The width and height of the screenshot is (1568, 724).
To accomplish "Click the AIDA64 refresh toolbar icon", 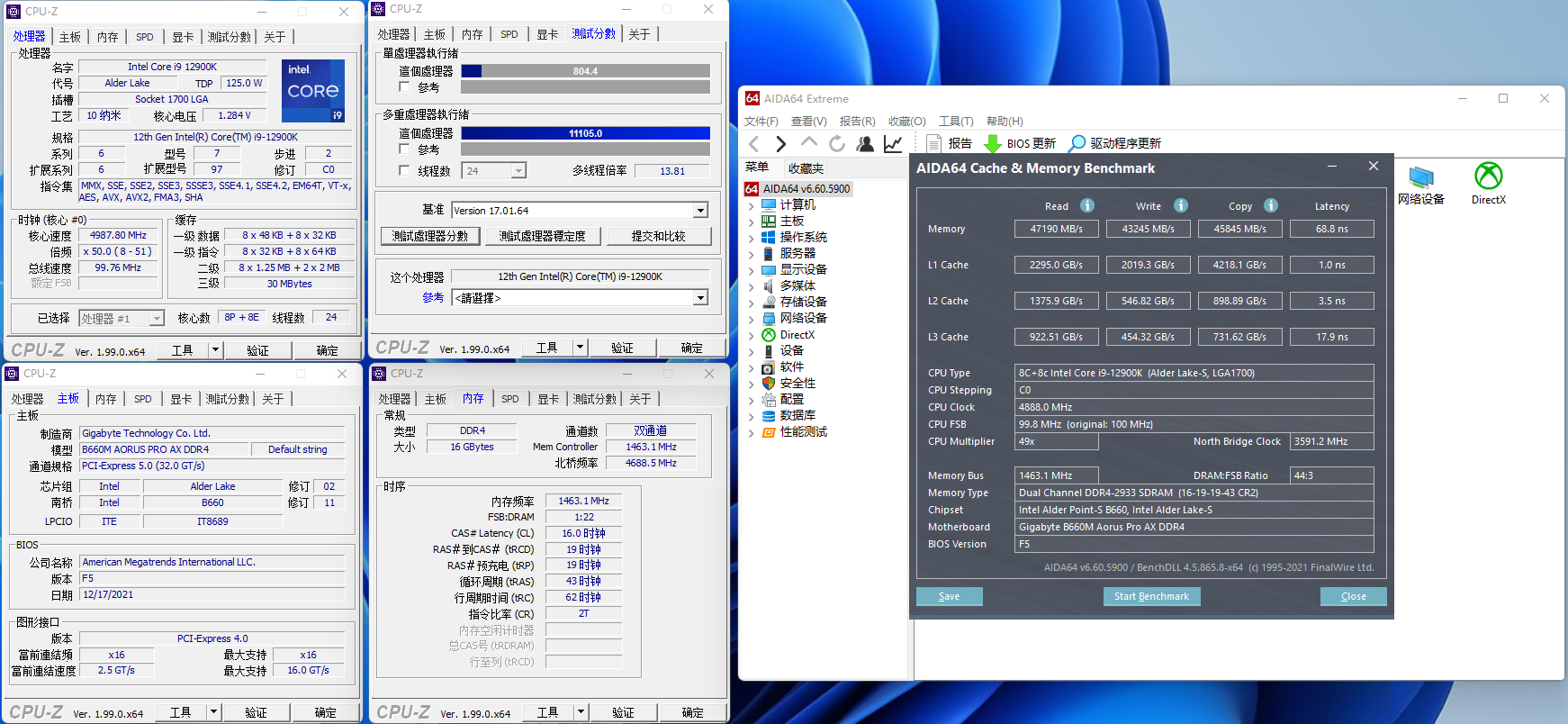I will [837, 143].
